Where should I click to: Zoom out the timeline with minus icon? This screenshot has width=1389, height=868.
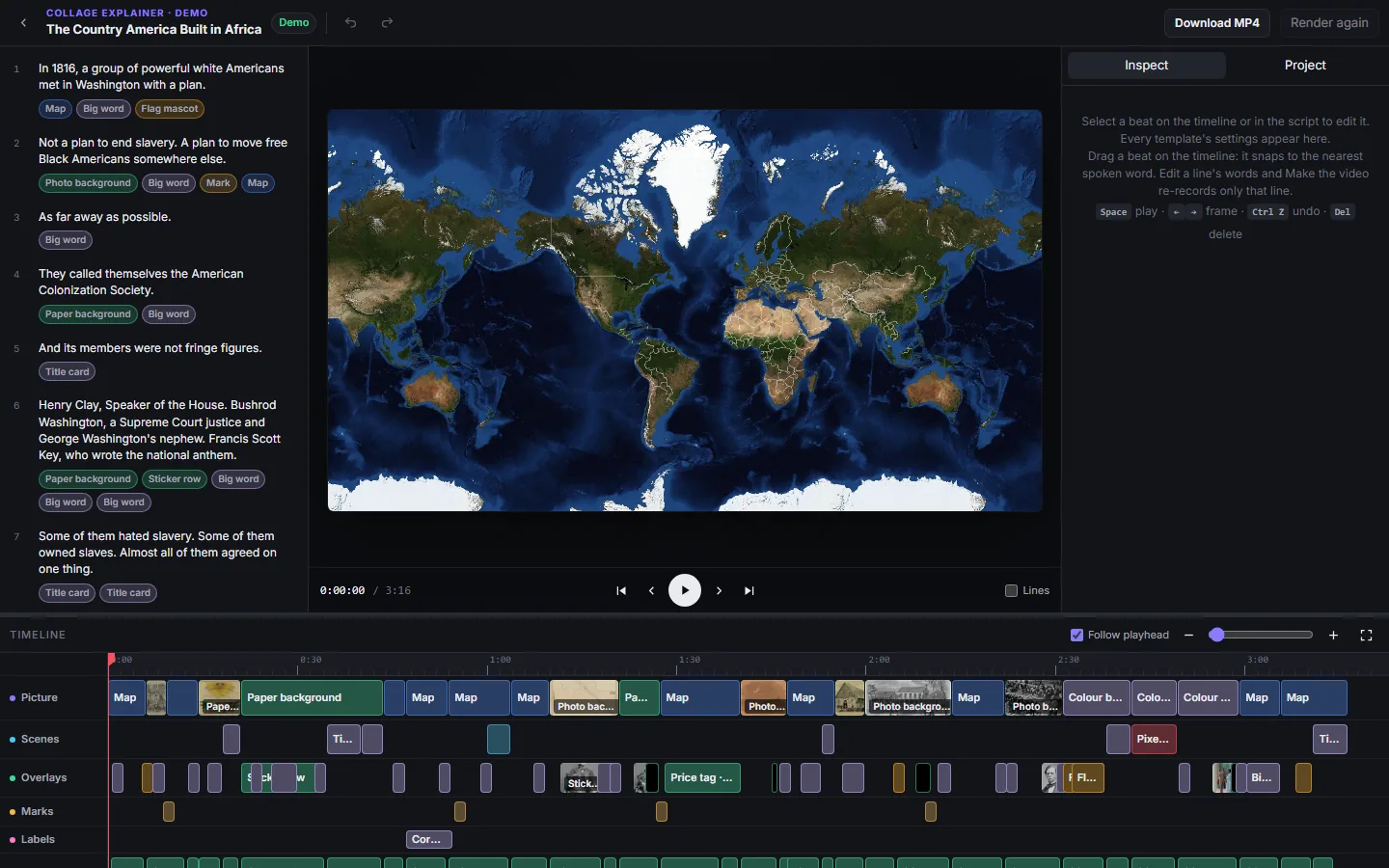coord(1188,635)
